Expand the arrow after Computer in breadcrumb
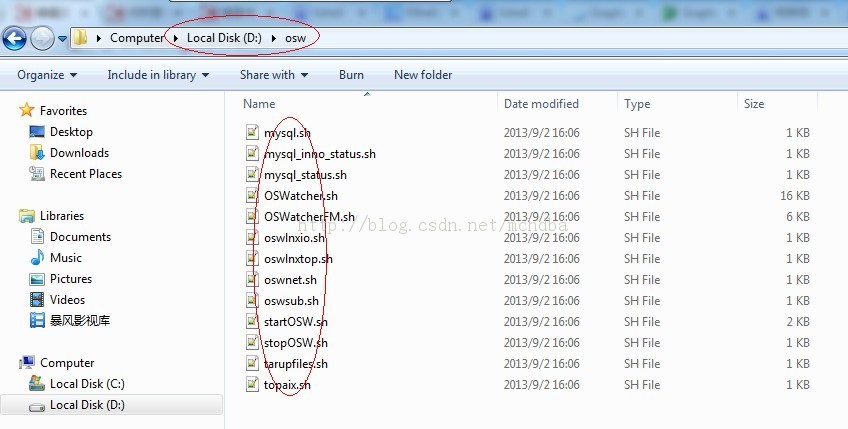This screenshot has height=429, width=848. [175, 38]
